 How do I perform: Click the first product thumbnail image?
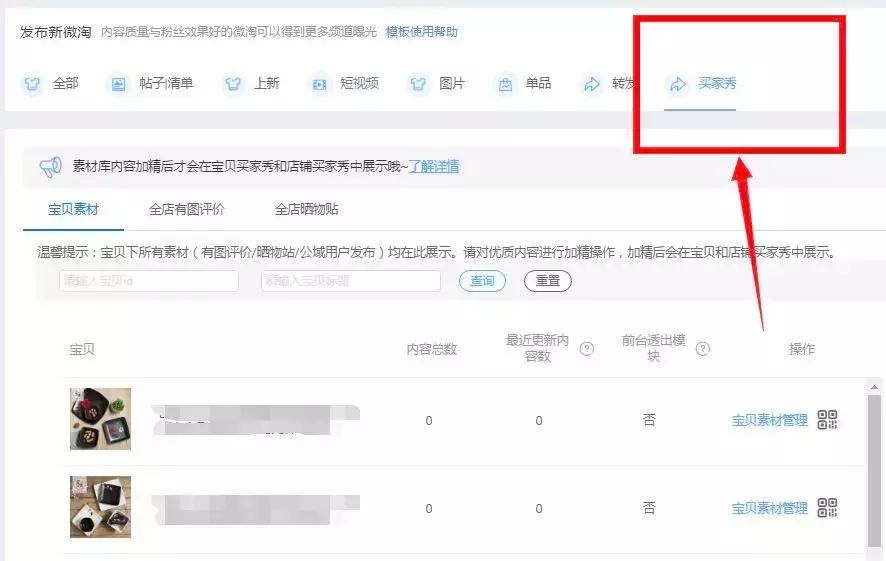(x=101, y=419)
